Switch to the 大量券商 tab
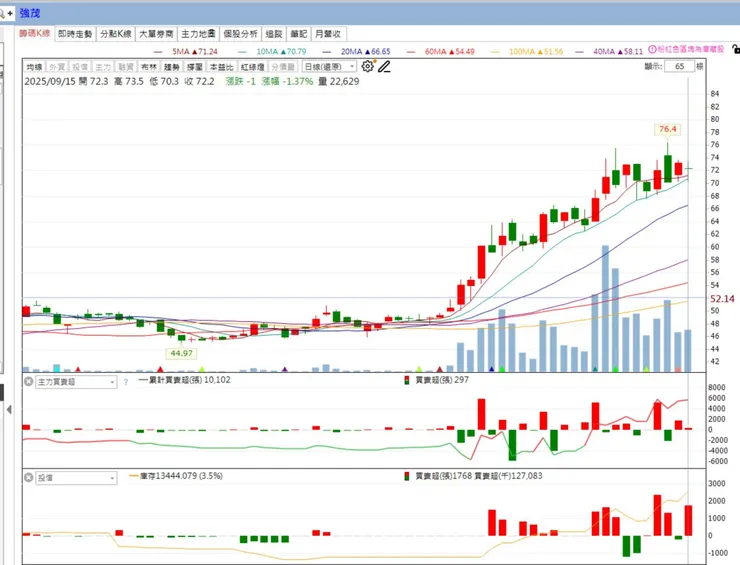740x565 pixels. coord(156,34)
